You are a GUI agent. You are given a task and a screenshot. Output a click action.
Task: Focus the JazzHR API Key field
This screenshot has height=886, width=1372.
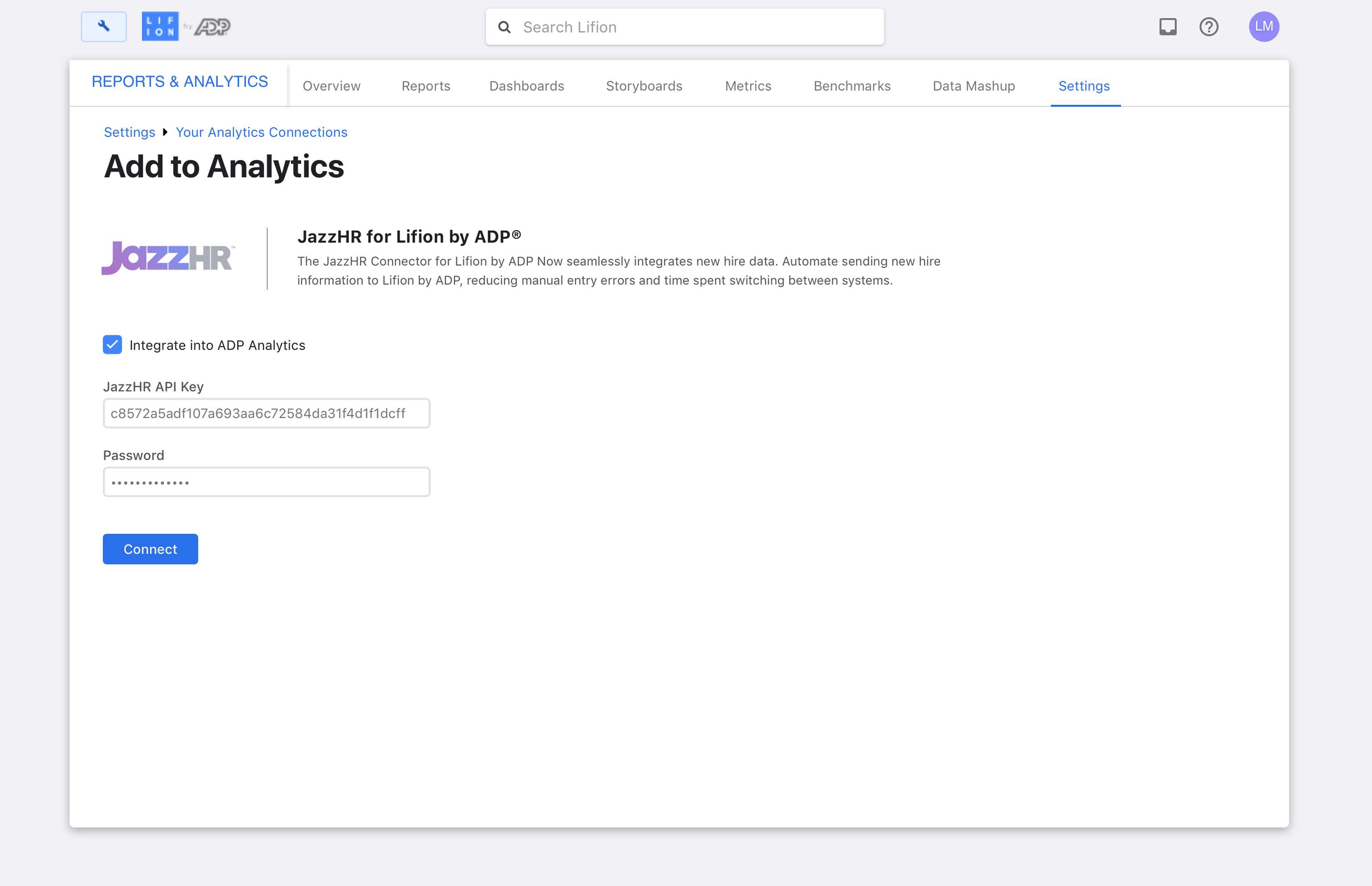266,413
